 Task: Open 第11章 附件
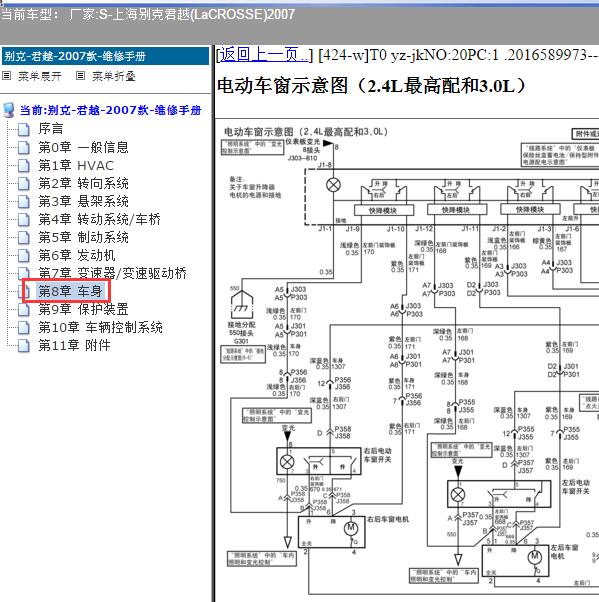click(x=74, y=345)
